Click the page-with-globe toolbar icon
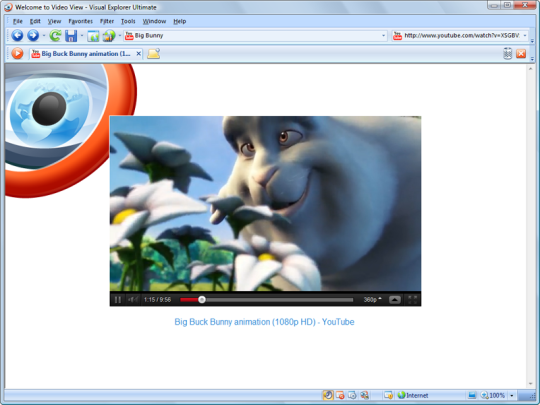 93,36
